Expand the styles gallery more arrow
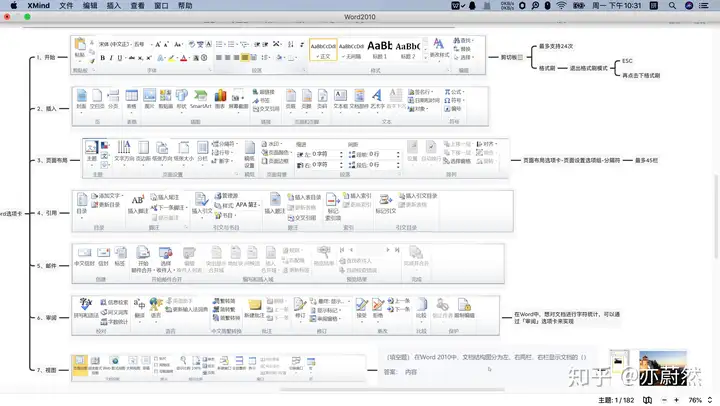This screenshot has height=406, width=720. 426,56
